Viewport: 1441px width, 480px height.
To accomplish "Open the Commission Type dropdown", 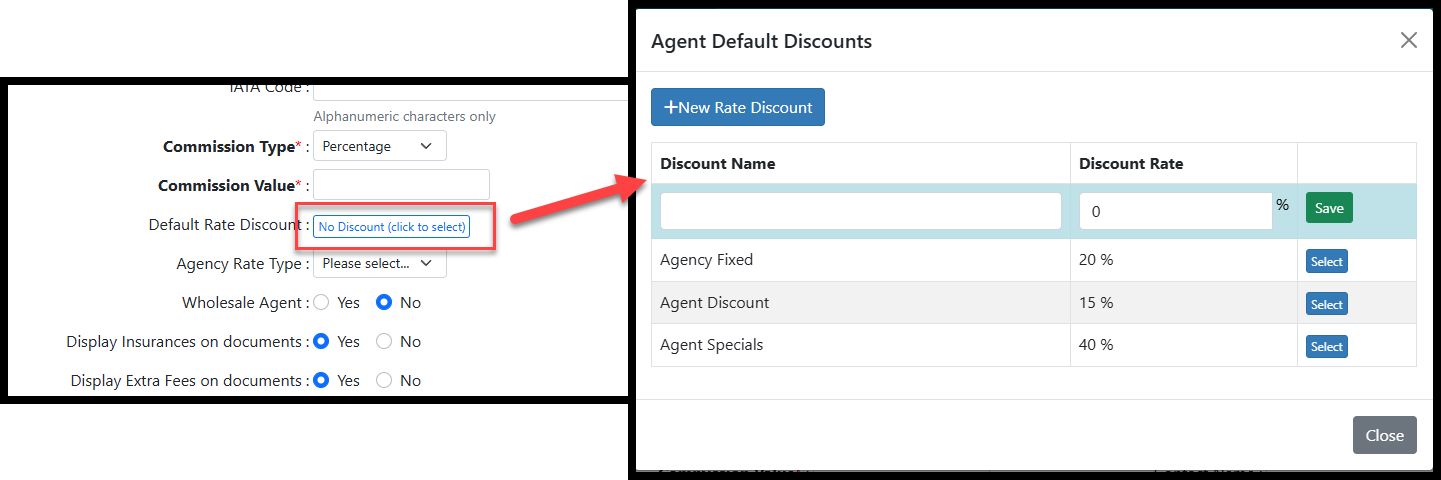I will click(379, 146).
